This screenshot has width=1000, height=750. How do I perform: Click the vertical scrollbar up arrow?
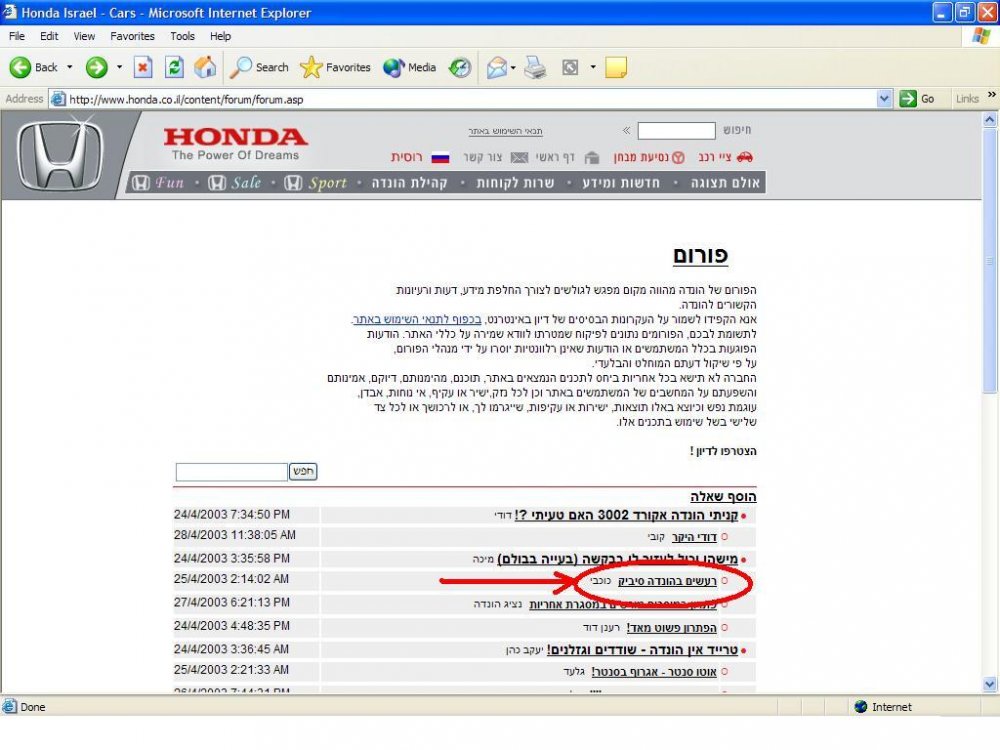(x=990, y=119)
